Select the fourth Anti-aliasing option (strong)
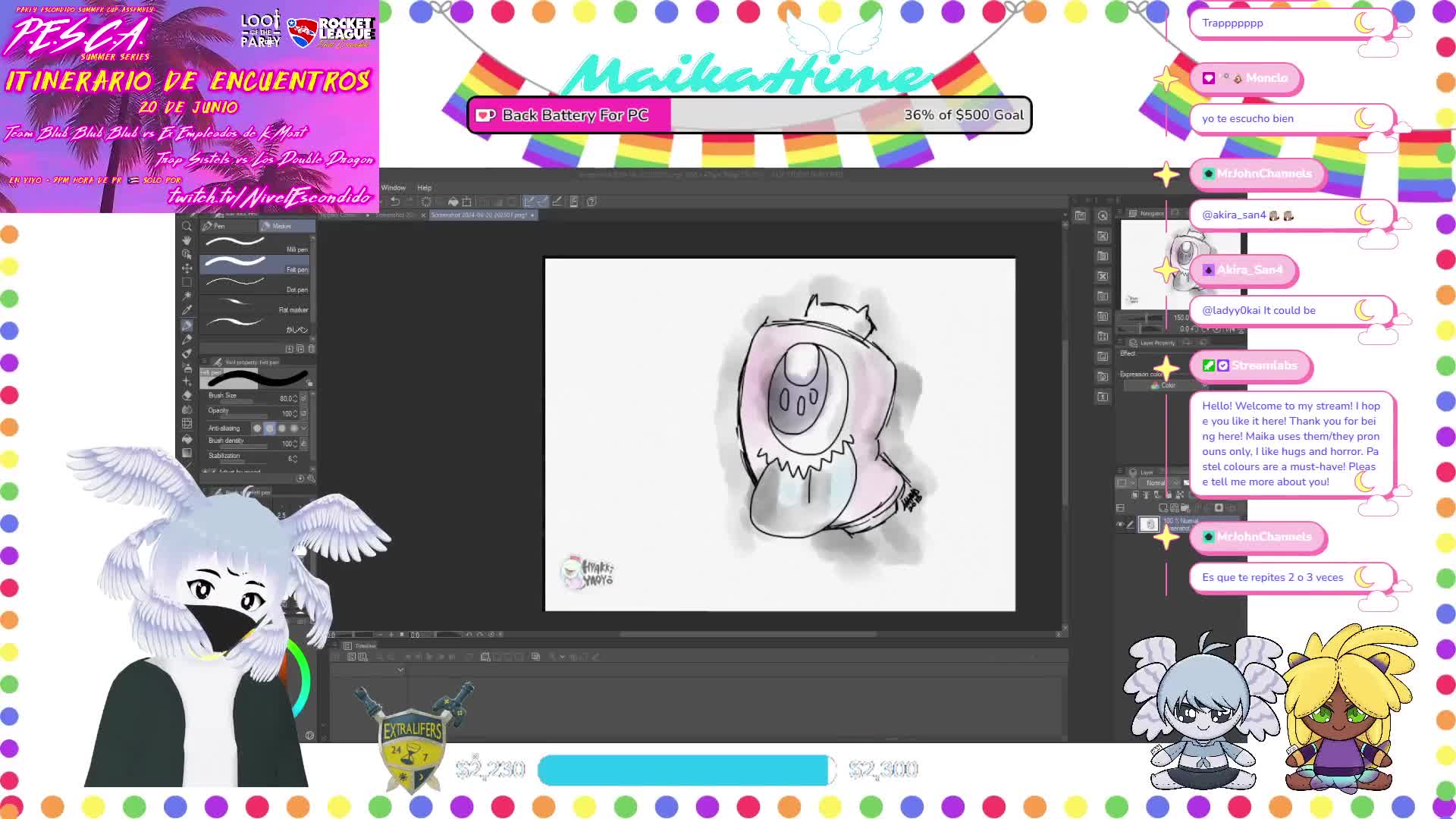This screenshot has height=819, width=1456. 294,428
